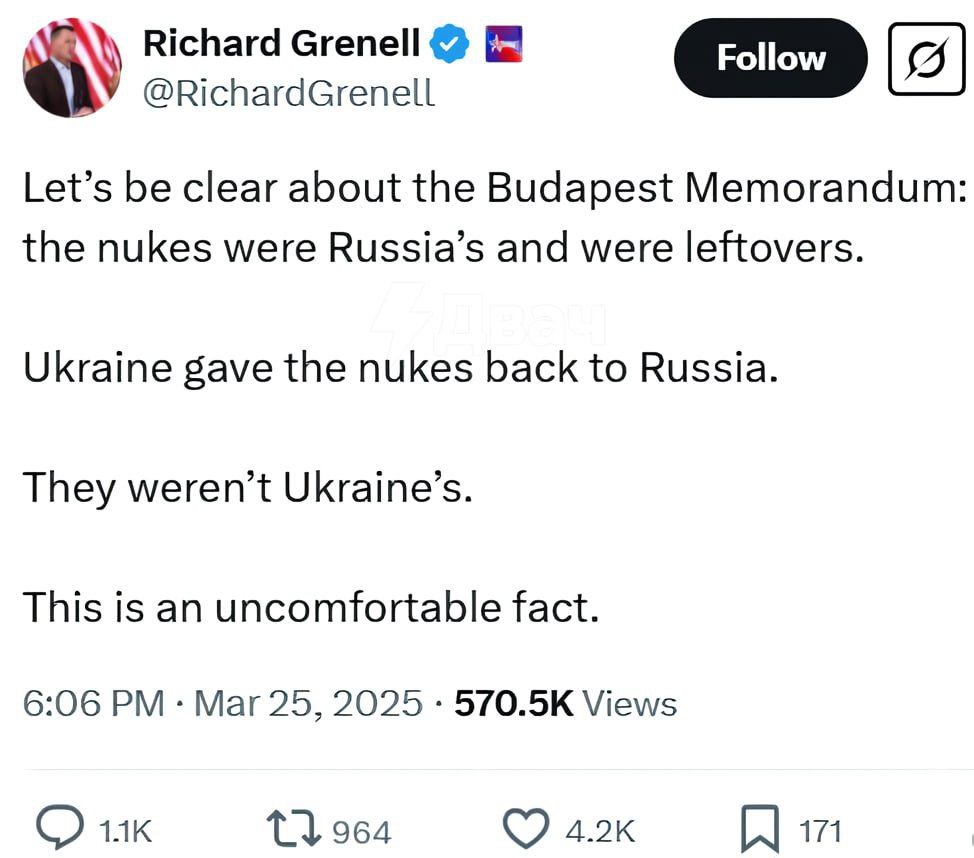Open the Richard Grenell display name

282,43
